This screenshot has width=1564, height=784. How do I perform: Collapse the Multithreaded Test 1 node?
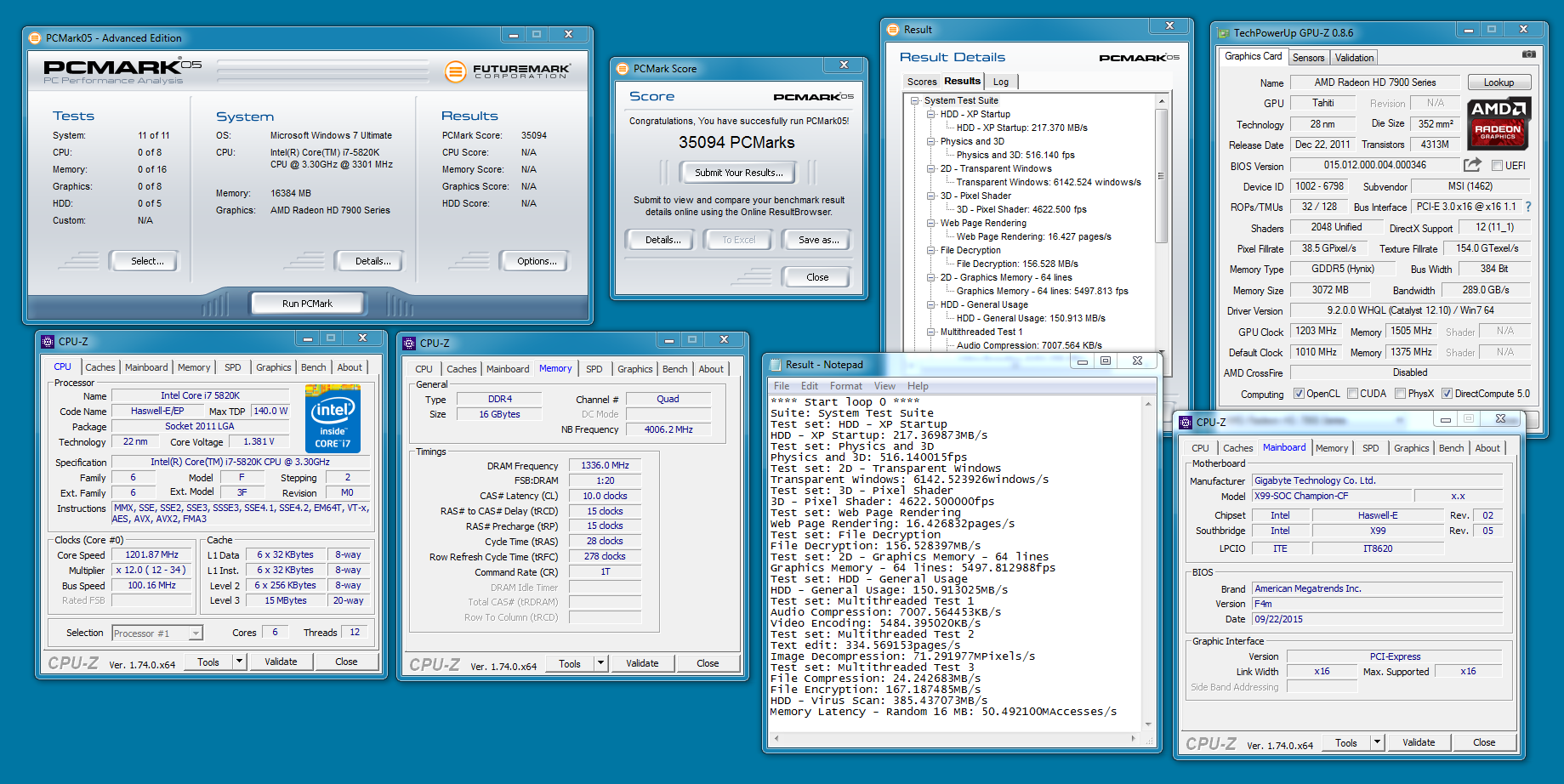coord(931,332)
